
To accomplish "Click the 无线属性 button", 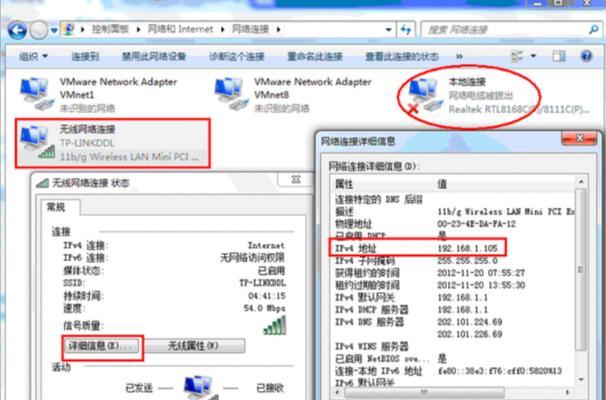I will 193,346.
